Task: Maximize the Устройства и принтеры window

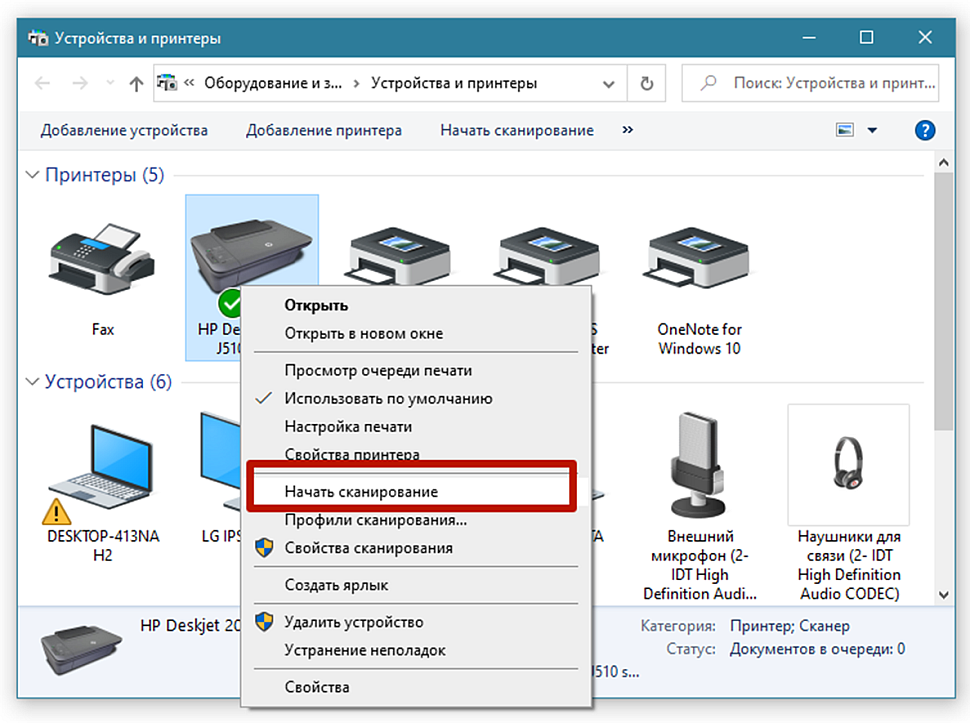Action: [867, 38]
